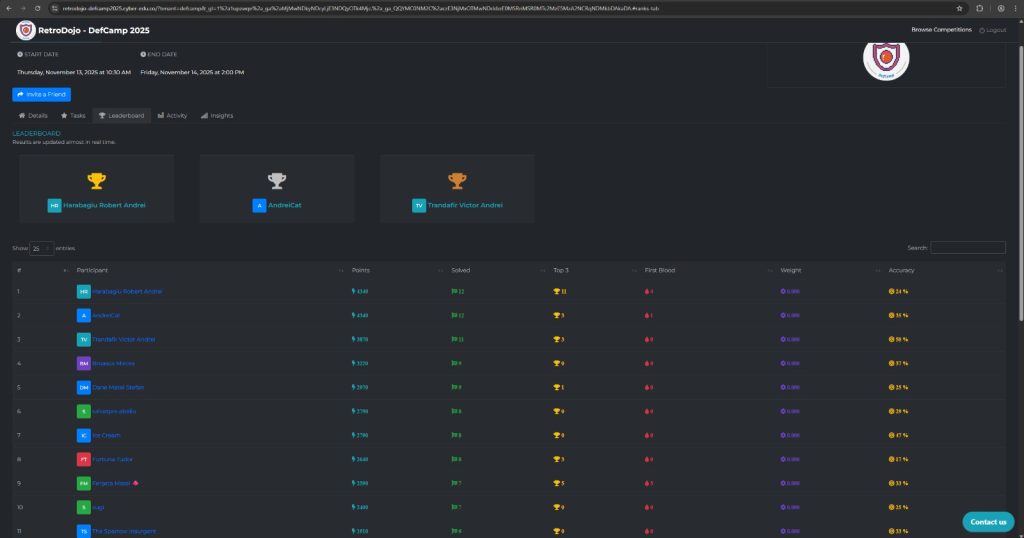Open the Insights tab
The height and width of the screenshot is (538, 1024).
click(x=217, y=116)
